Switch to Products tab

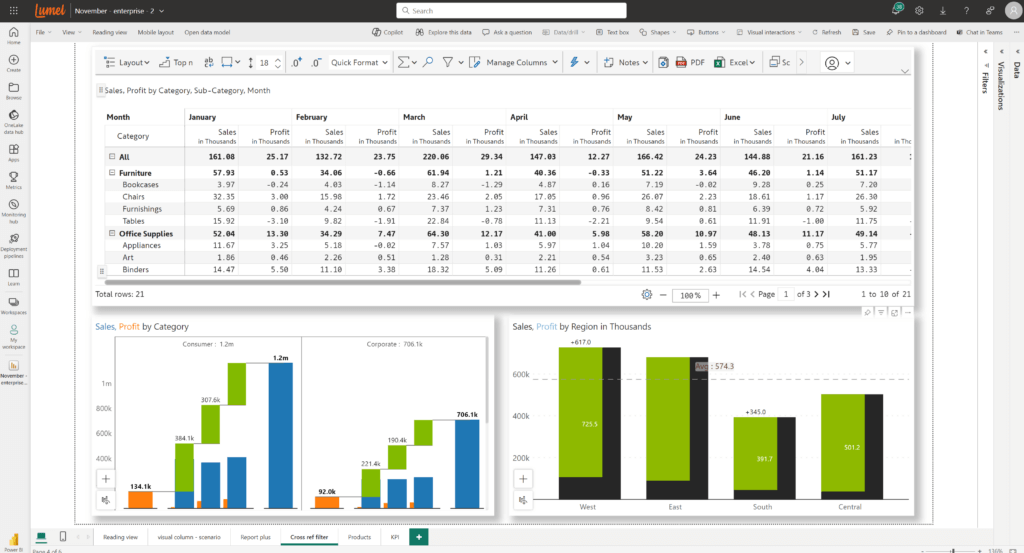tap(359, 537)
